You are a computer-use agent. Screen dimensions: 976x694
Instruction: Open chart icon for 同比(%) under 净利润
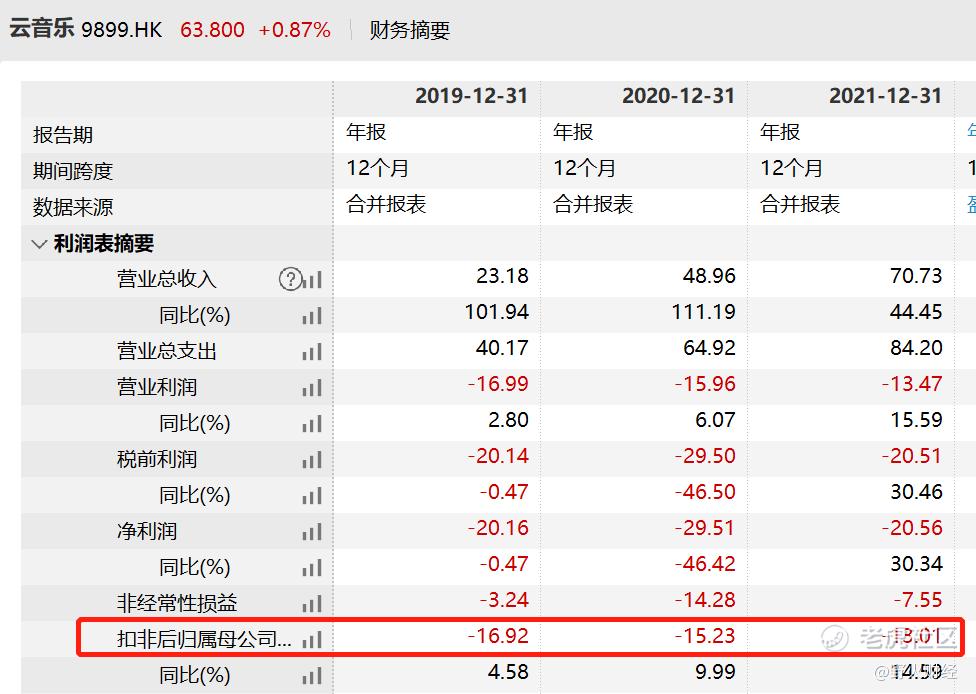[x=312, y=568]
